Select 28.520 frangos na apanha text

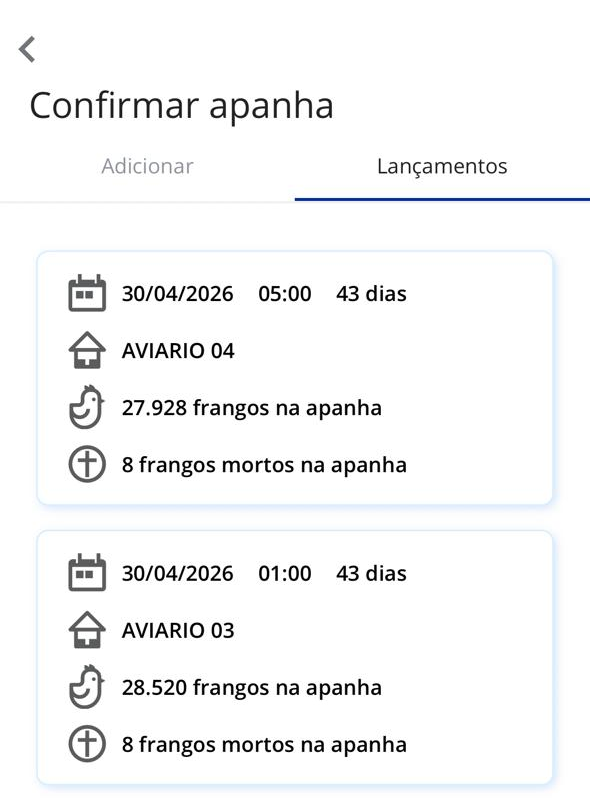(252, 688)
